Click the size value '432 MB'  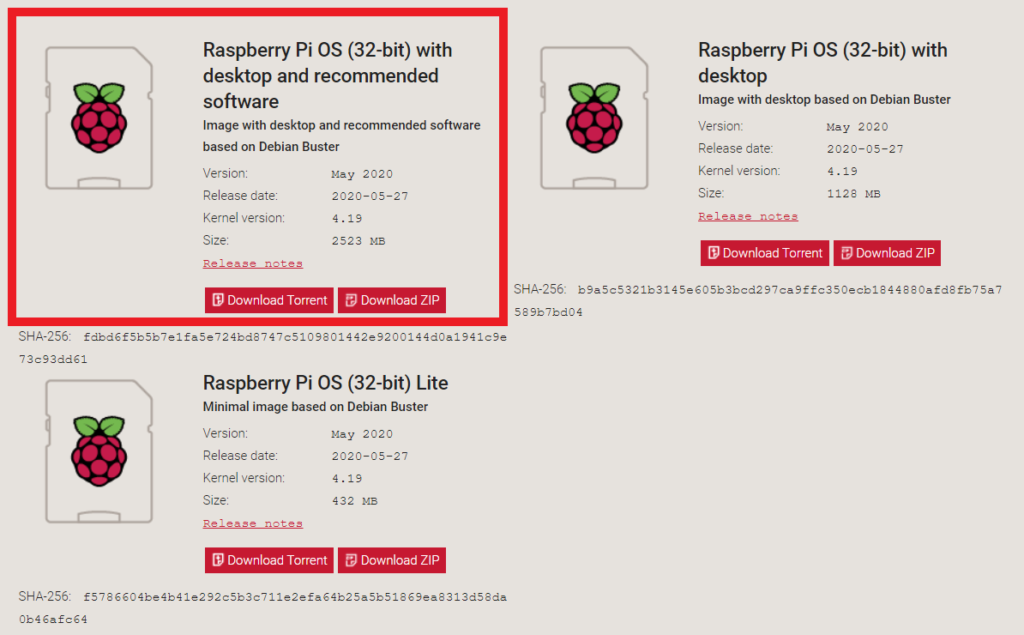click(x=354, y=501)
